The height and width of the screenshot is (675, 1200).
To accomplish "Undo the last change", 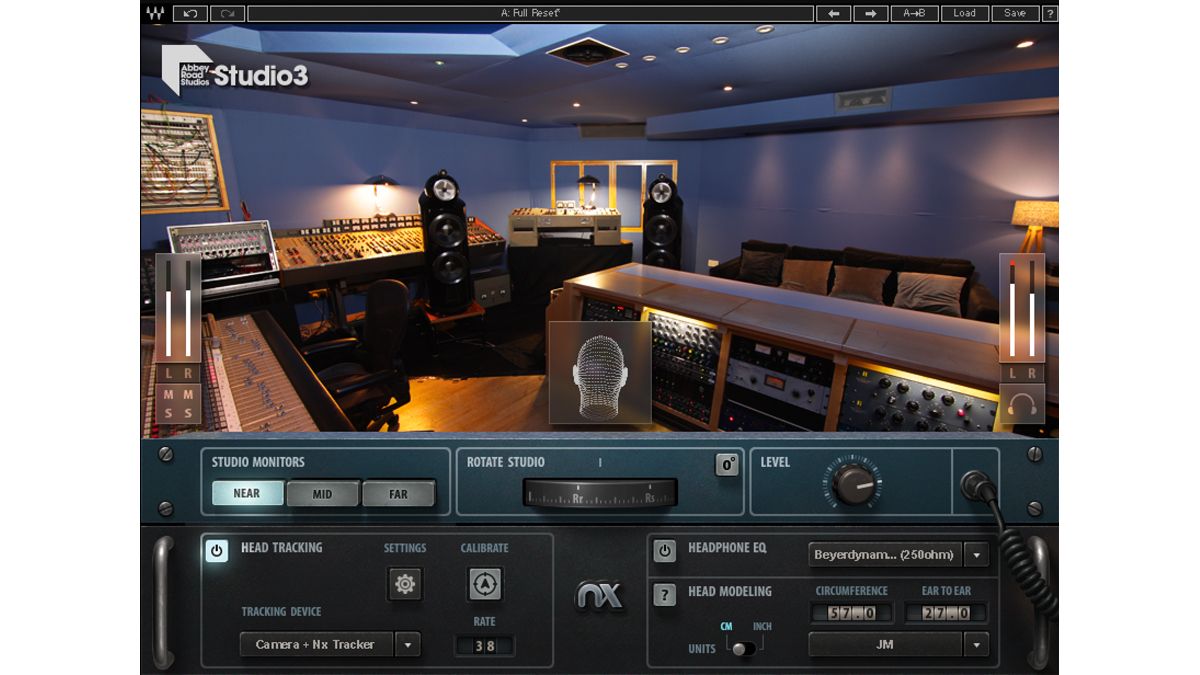I will (x=190, y=13).
